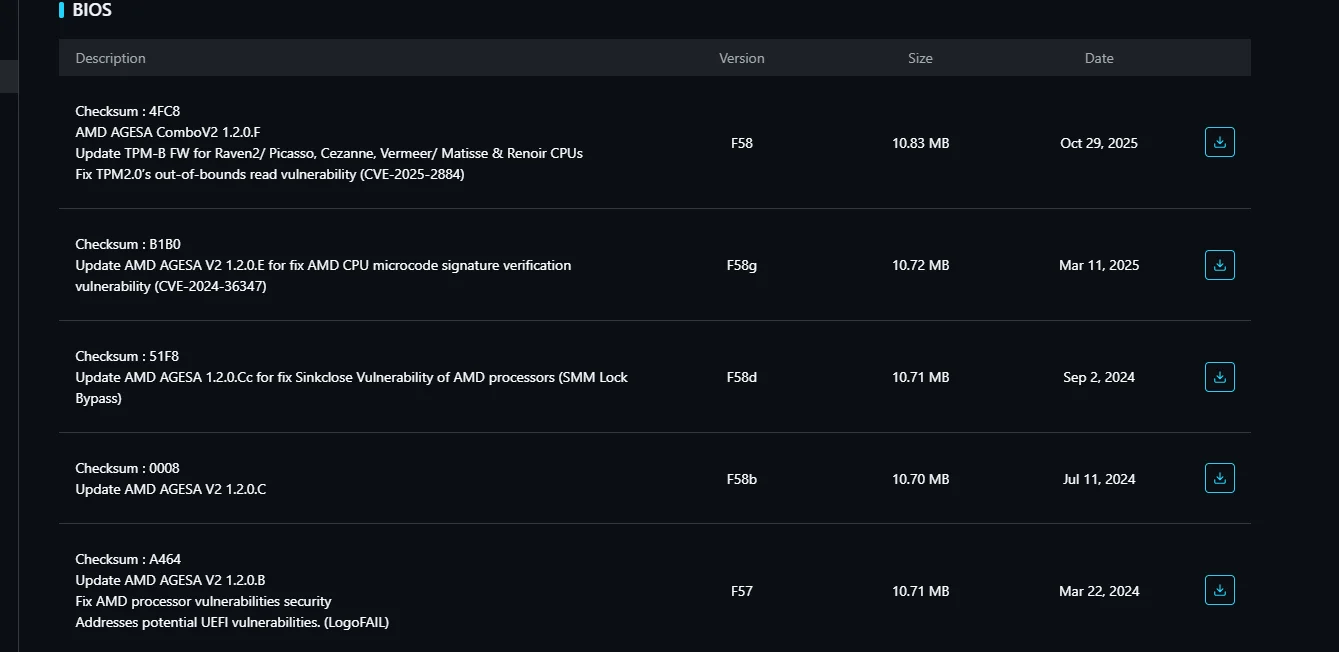Download BIOS version F57
The image size is (1339, 652).
click(1219, 591)
